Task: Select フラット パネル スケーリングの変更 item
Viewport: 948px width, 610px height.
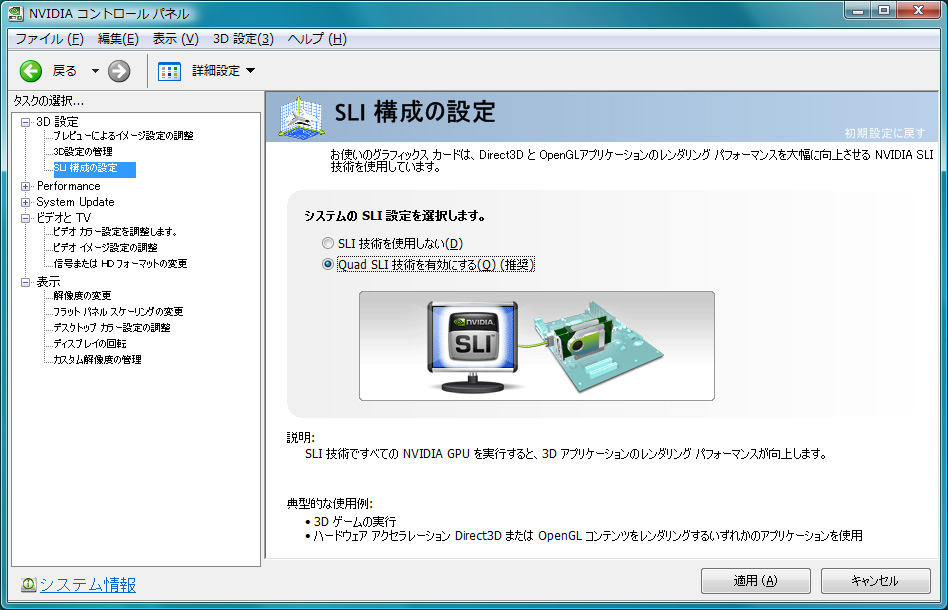Action: (118, 311)
